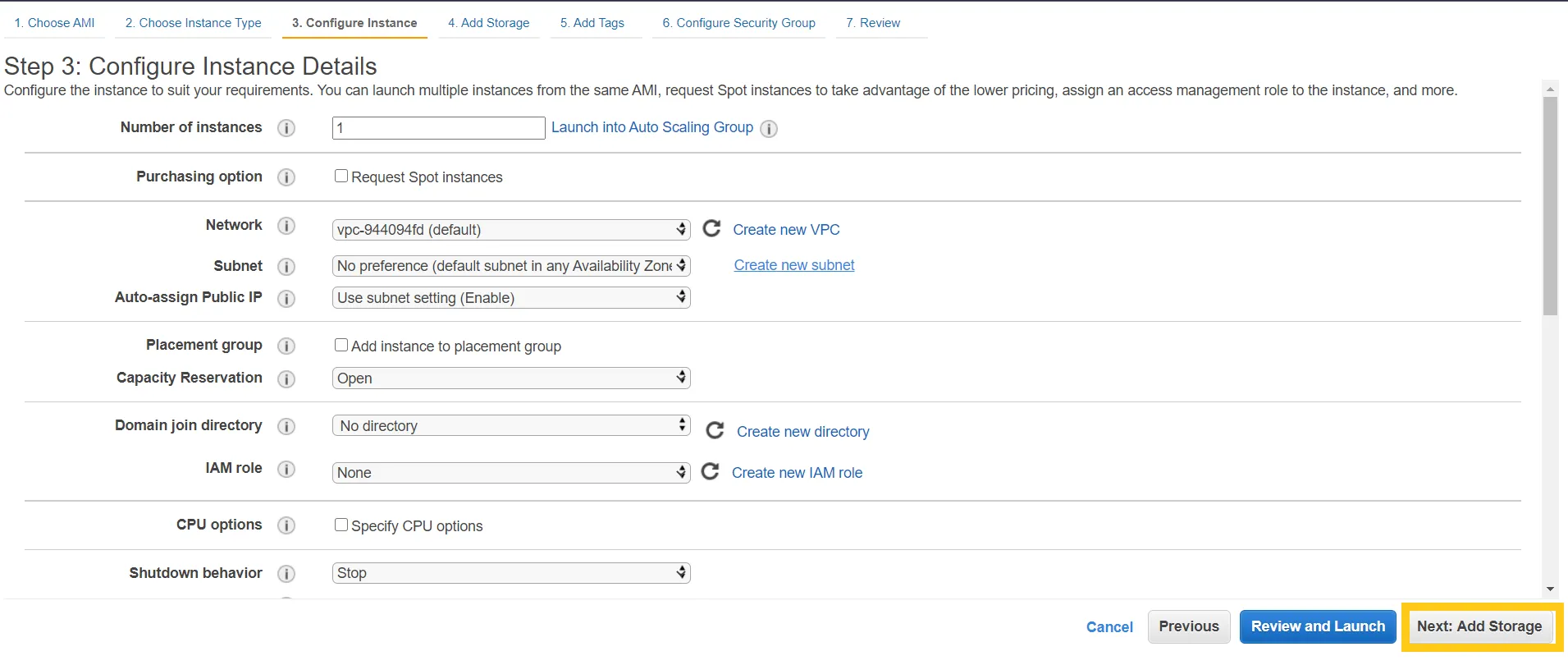Click the scrollbar down arrow
This screenshot has height=665, width=1568.
click(1550, 589)
